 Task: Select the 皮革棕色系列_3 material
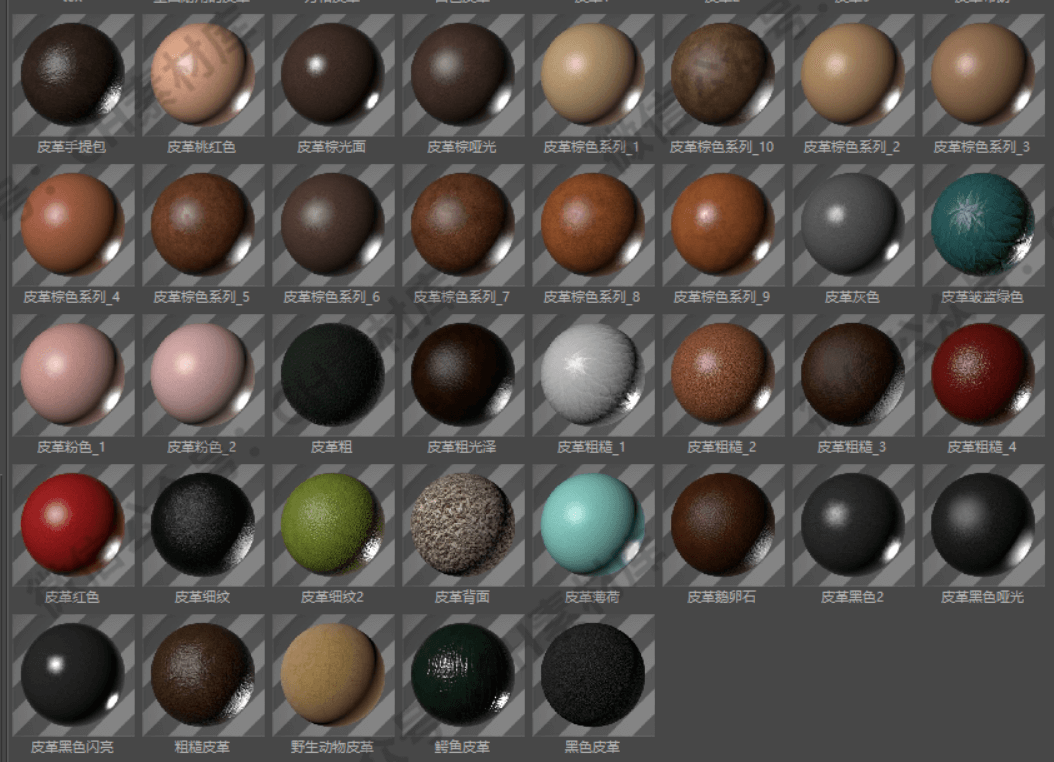[982, 75]
